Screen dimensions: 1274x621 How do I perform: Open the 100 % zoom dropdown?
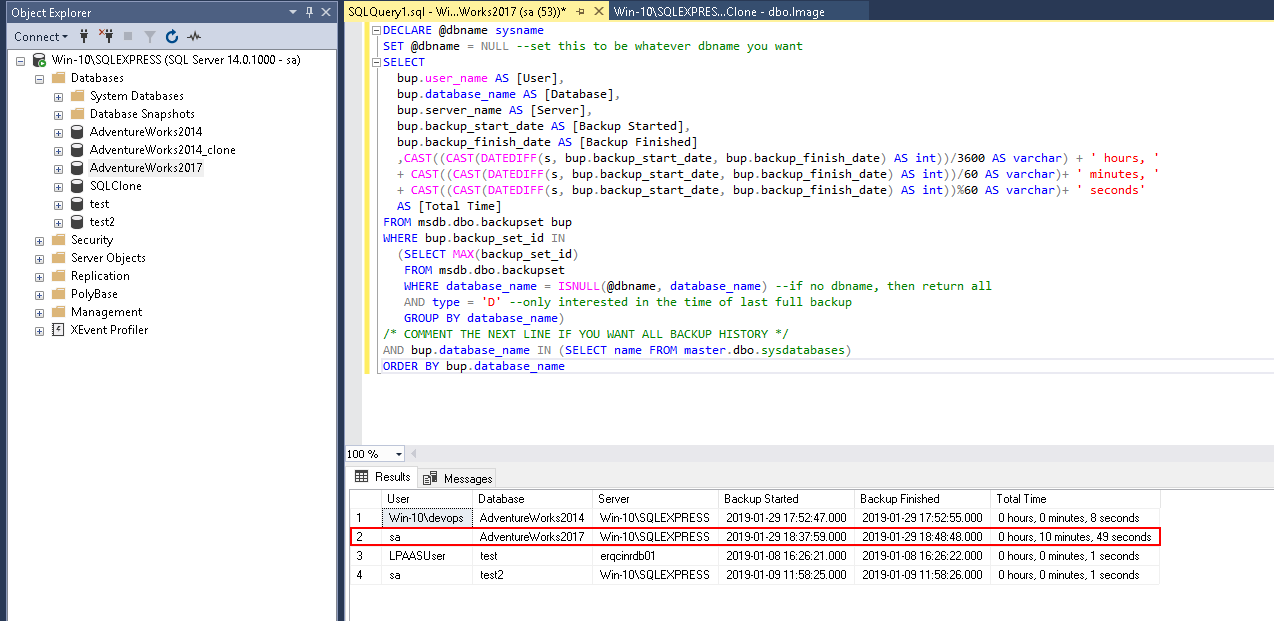(x=399, y=455)
